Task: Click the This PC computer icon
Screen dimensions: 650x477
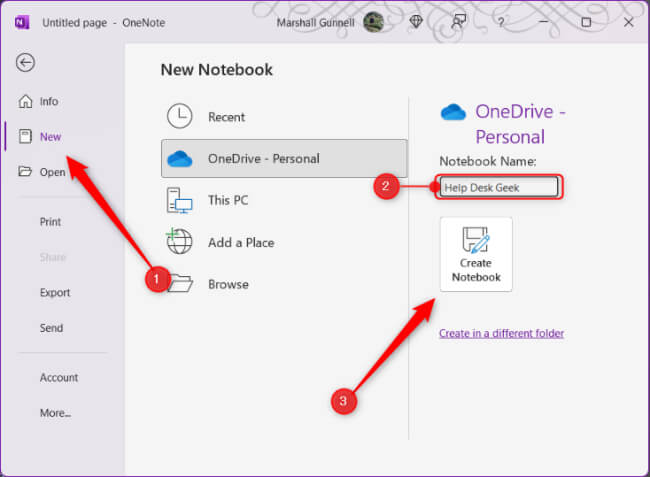Action: tap(179, 201)
